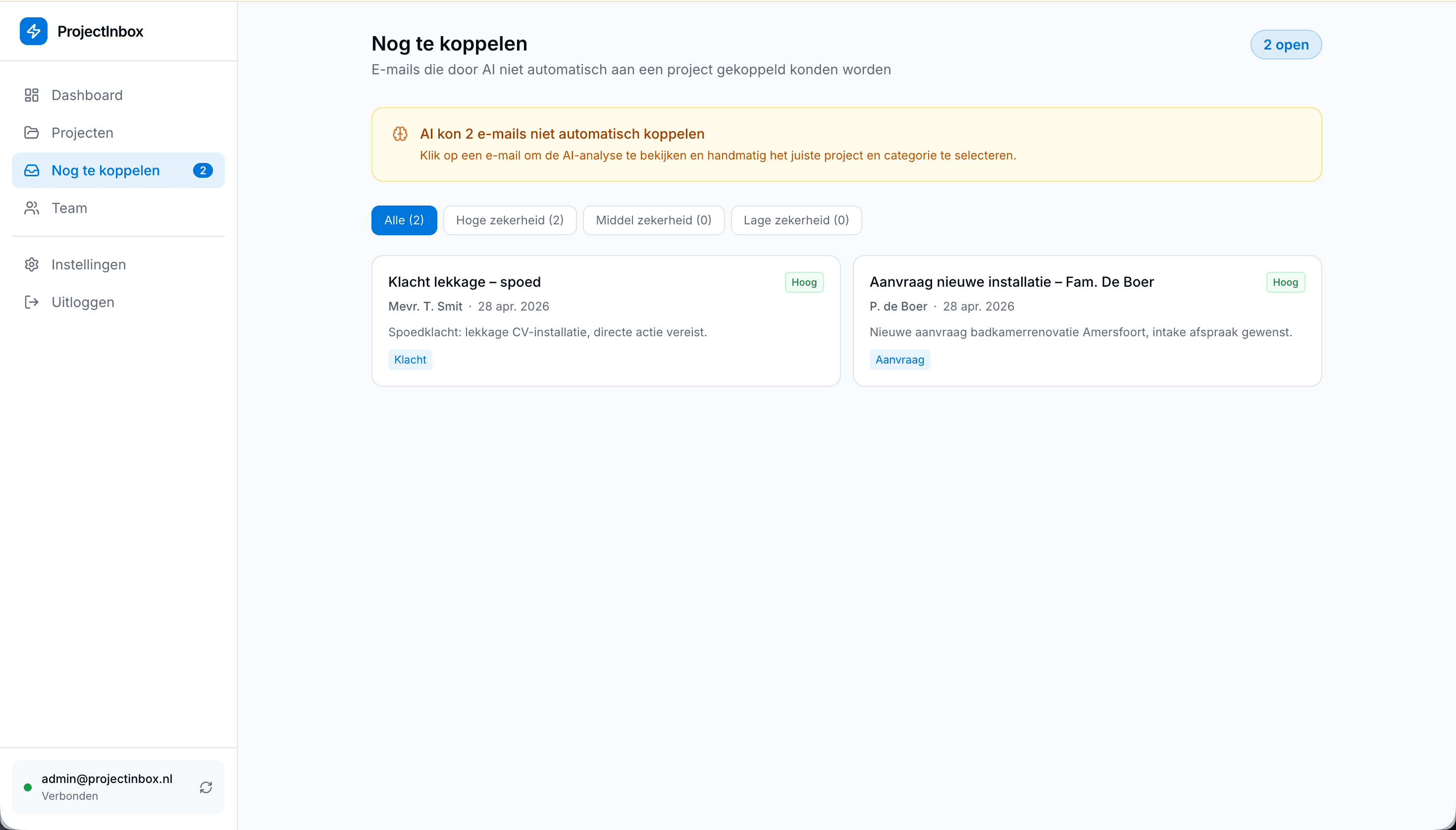
Task: Click the Uitloggen logout icon
Action: click(31, 302)
